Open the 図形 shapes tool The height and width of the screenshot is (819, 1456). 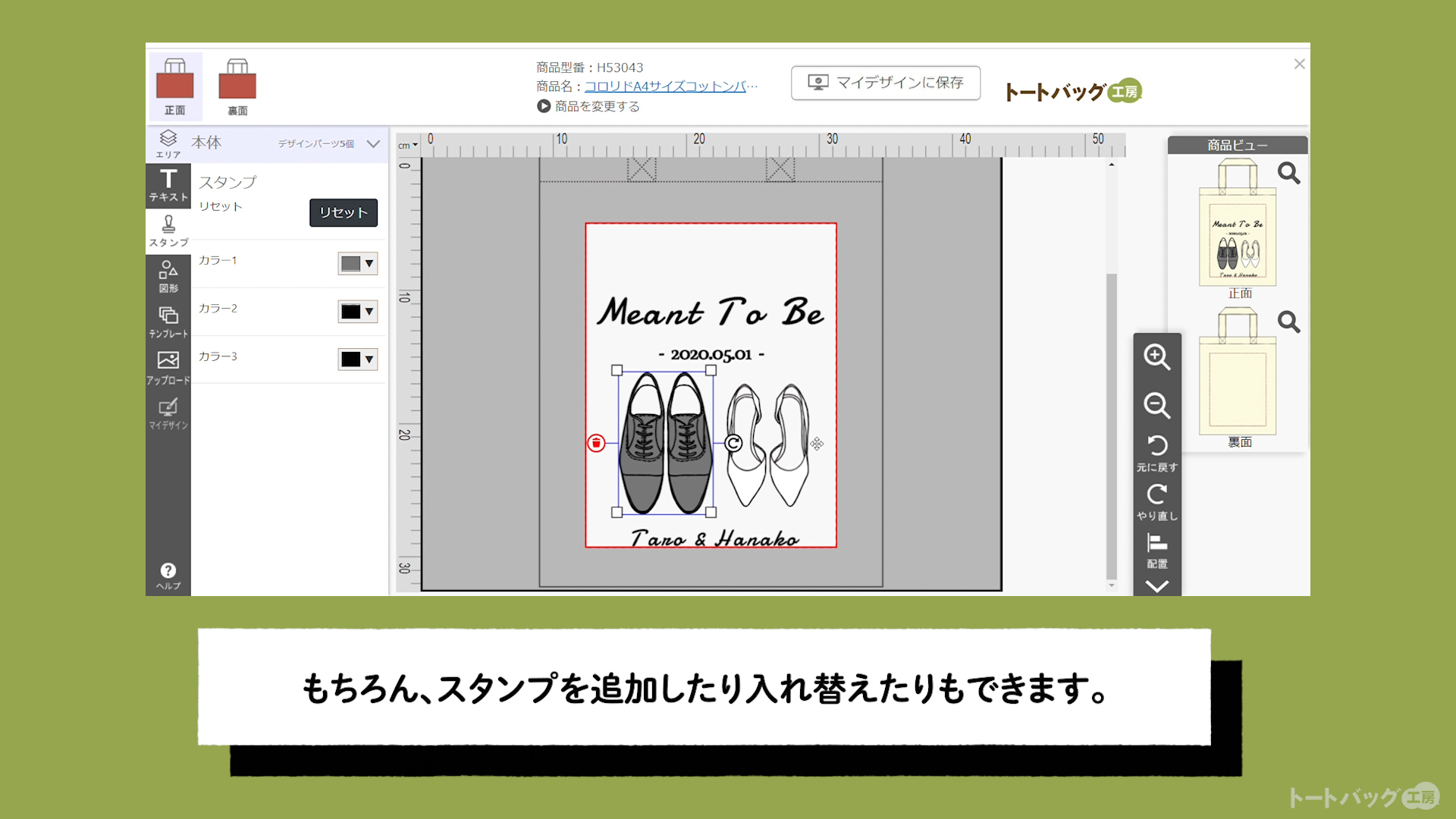[x=168, y=276]
